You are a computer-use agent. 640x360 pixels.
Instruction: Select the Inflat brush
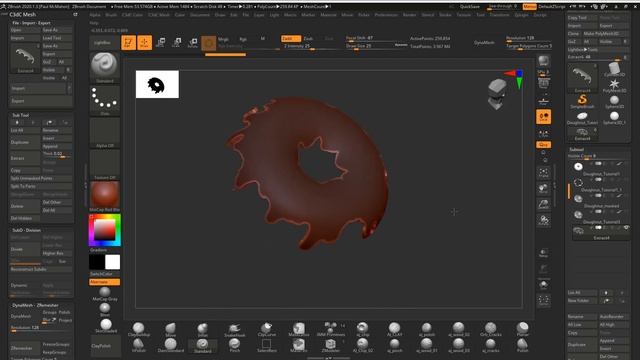202,329
